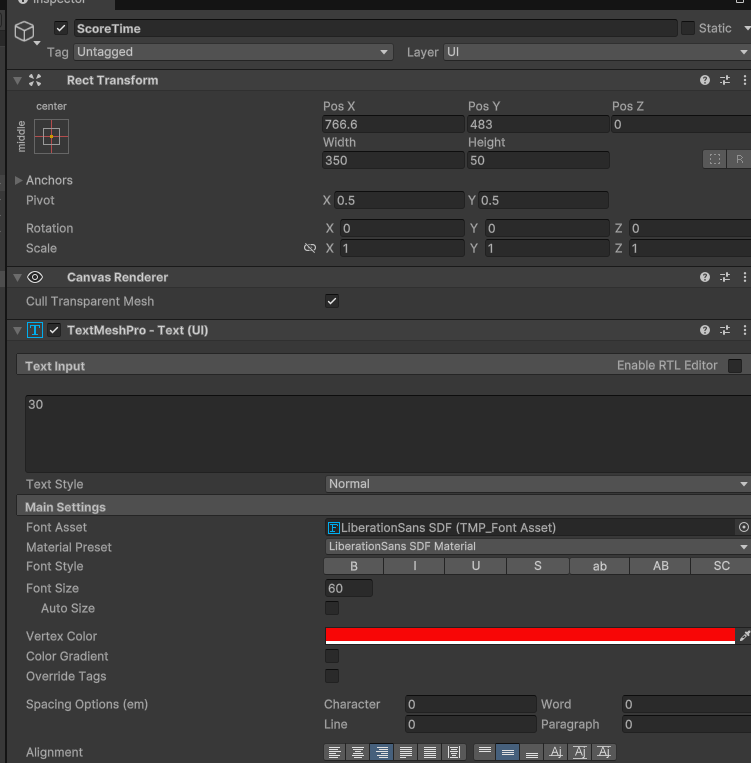The height and width of the screenshot is (763, 751).
Task: Toggle blueprint mode button in Rect Transform
Action: [x=714, y=159]
